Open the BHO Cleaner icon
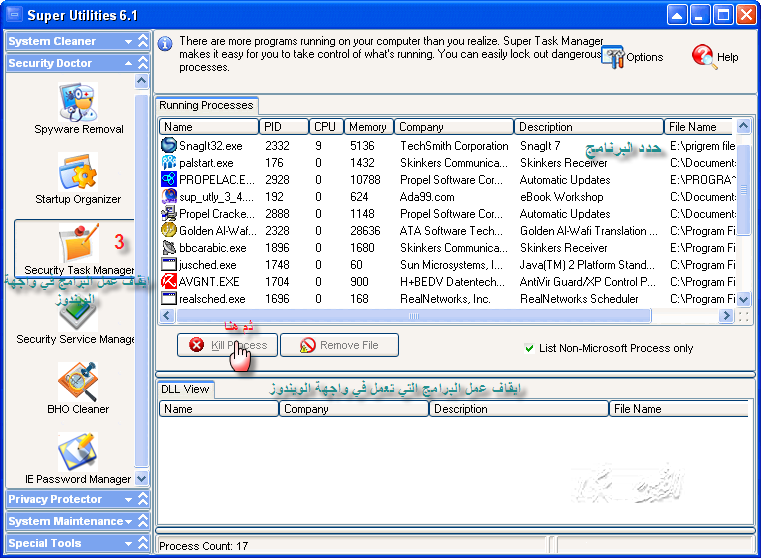The width and height of the screenshot is (761, 558). 78,382
